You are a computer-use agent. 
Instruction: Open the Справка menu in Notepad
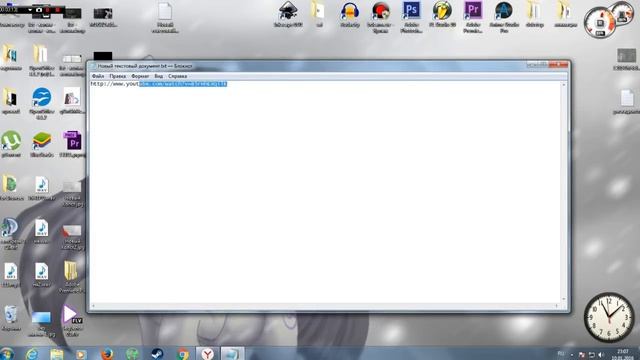tap(178, 76)
